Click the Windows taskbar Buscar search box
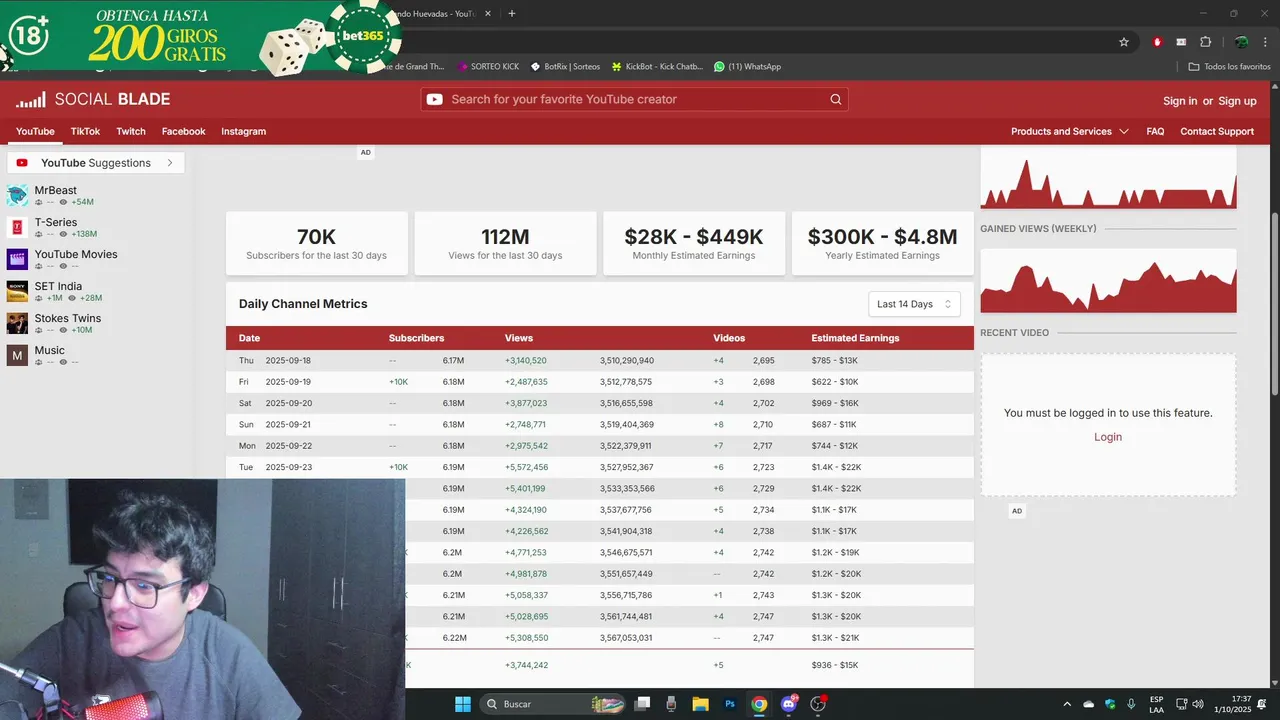 tap(552, 704)
